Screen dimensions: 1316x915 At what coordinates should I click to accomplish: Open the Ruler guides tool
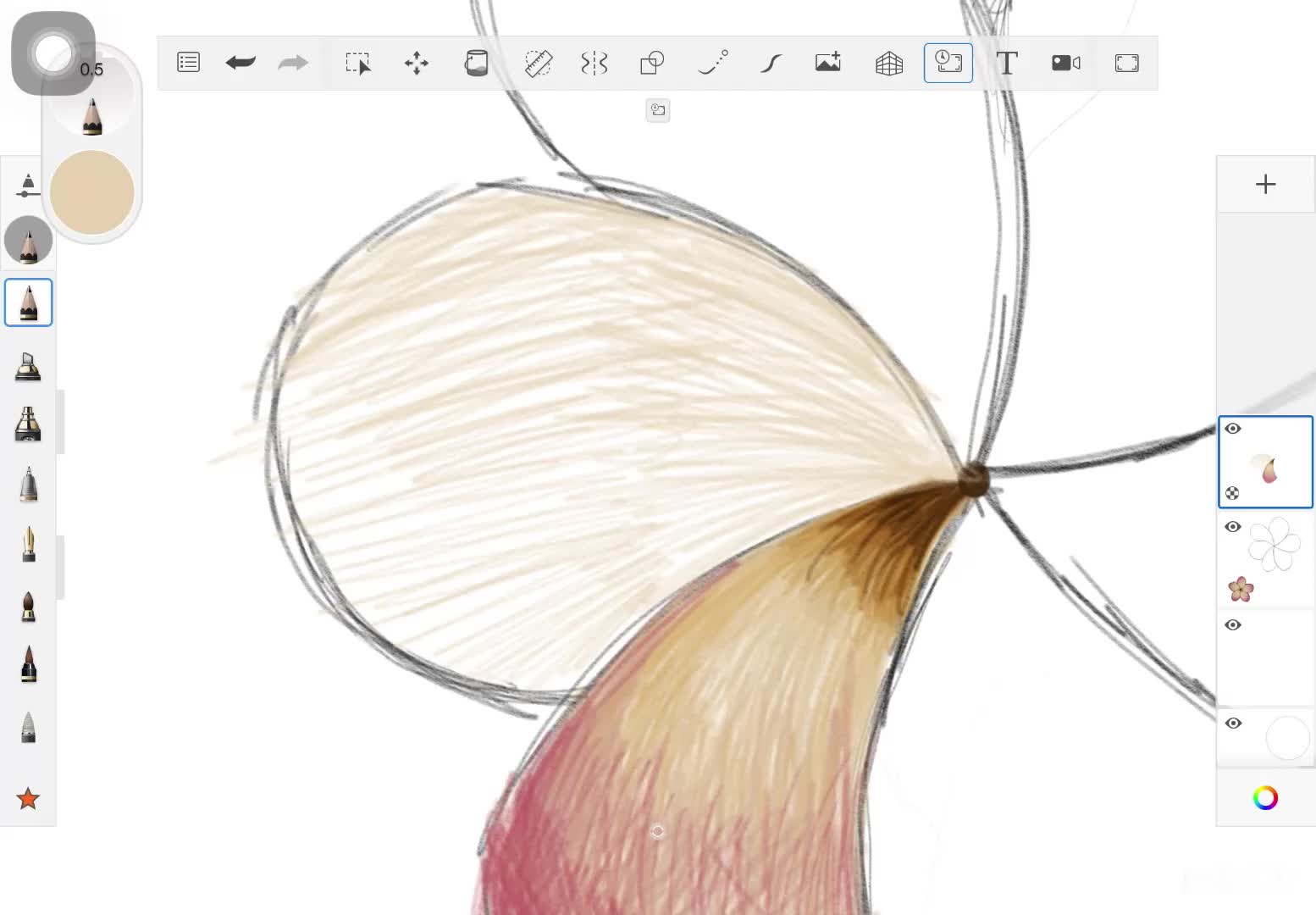click(x=538, y=64)
